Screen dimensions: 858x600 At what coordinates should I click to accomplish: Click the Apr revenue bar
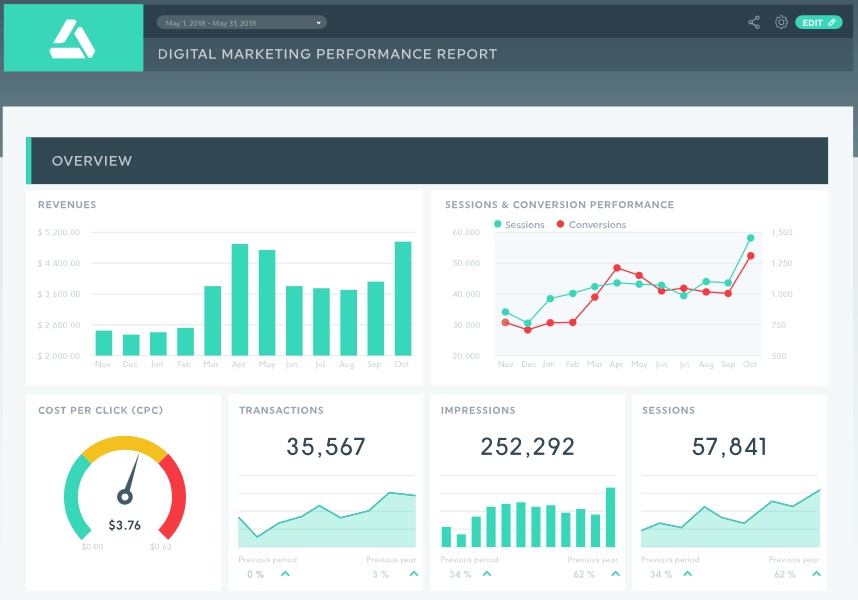pyautogui.click(x=240, y=300)
